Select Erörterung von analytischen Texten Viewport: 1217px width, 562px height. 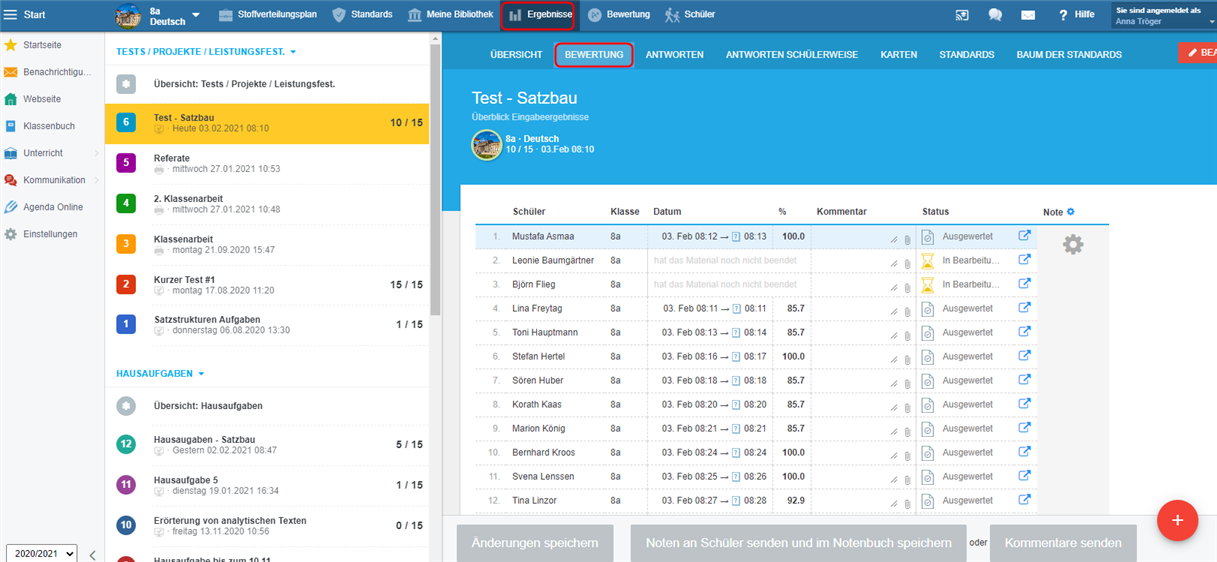(267, 525)
